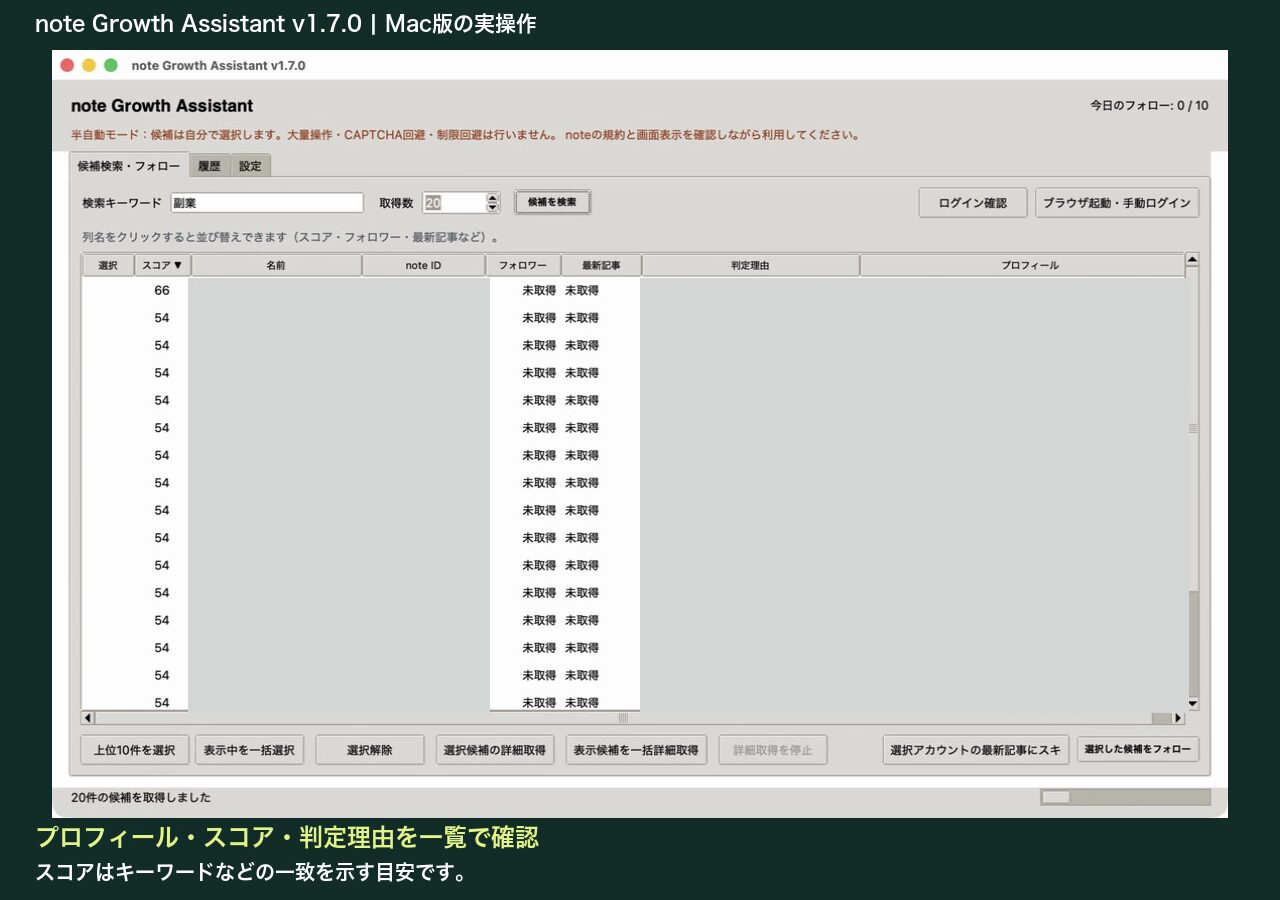Sort by the フォロワー column header
The width and height of the screenshot is (1280, 900).
[x=523, y=265]
